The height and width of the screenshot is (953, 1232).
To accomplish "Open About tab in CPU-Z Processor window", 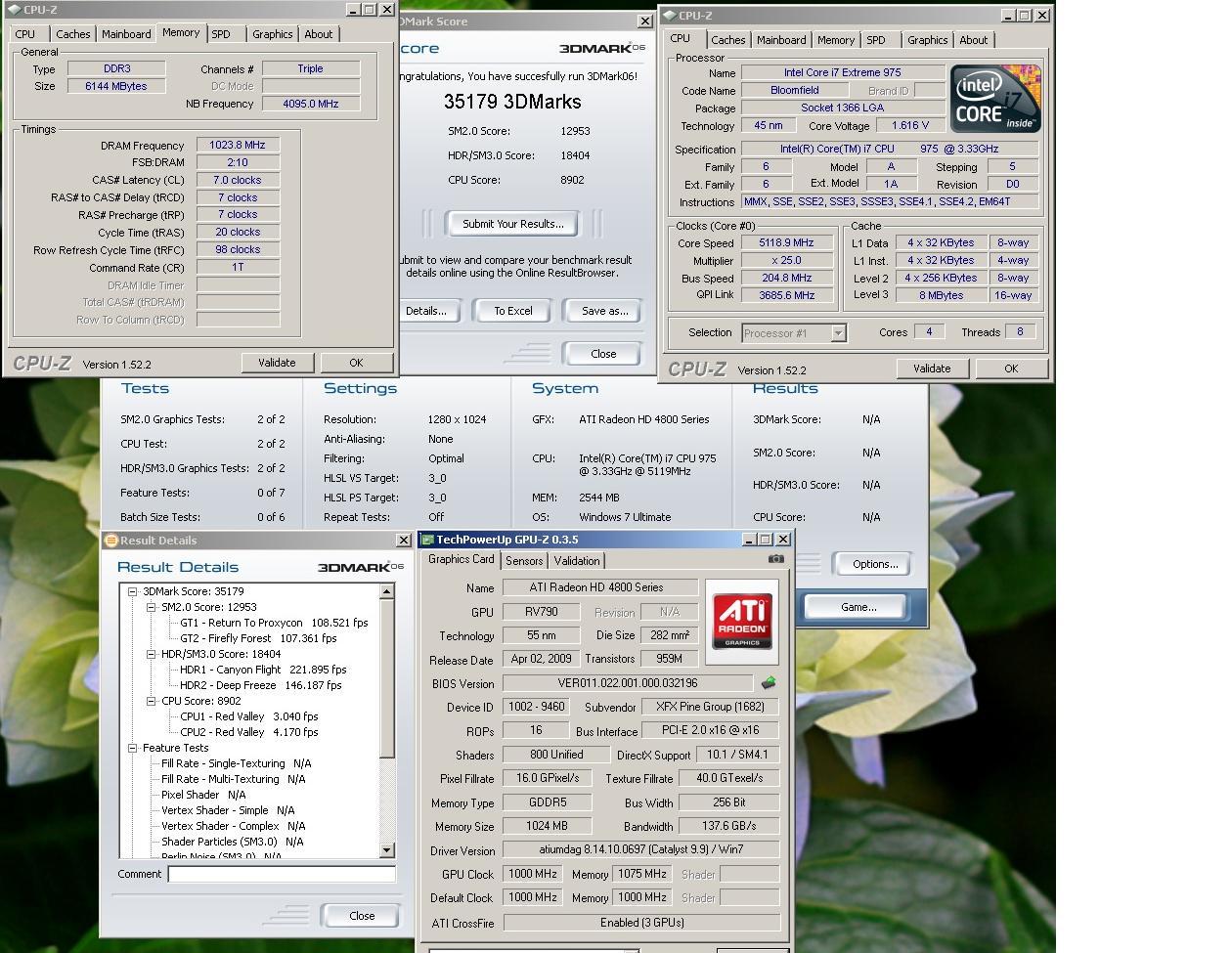I will 974,40.
